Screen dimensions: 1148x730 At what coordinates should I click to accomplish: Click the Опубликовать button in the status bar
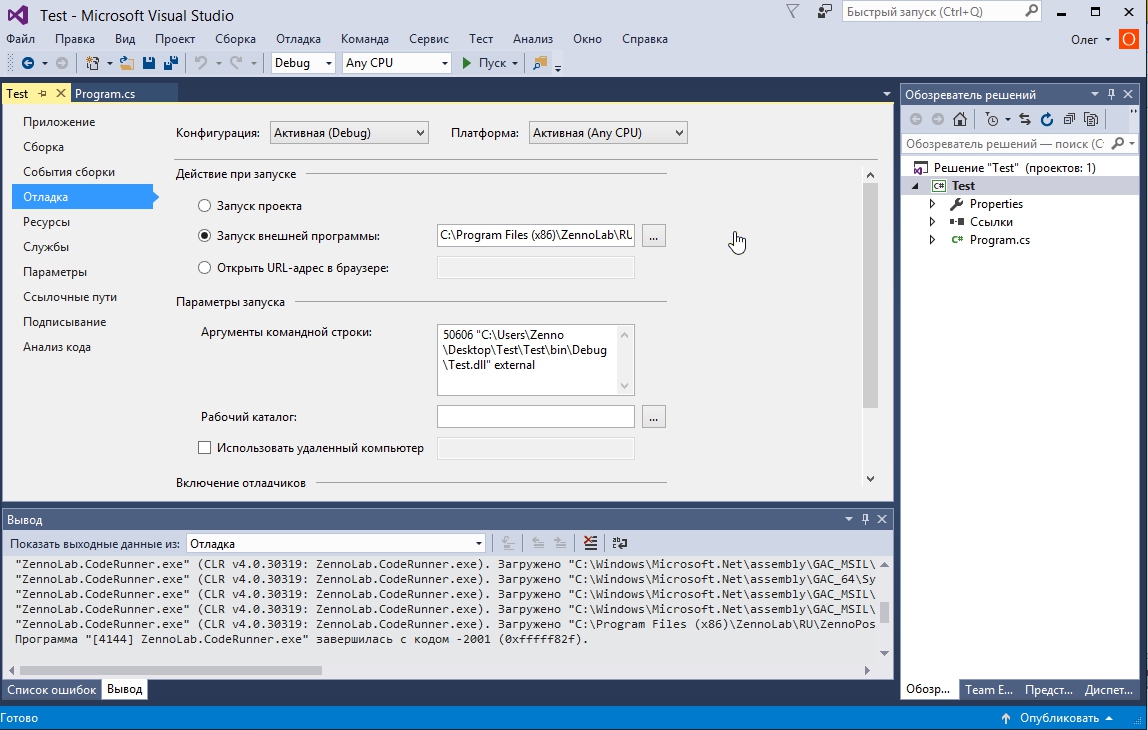(x=1059, y=718)
